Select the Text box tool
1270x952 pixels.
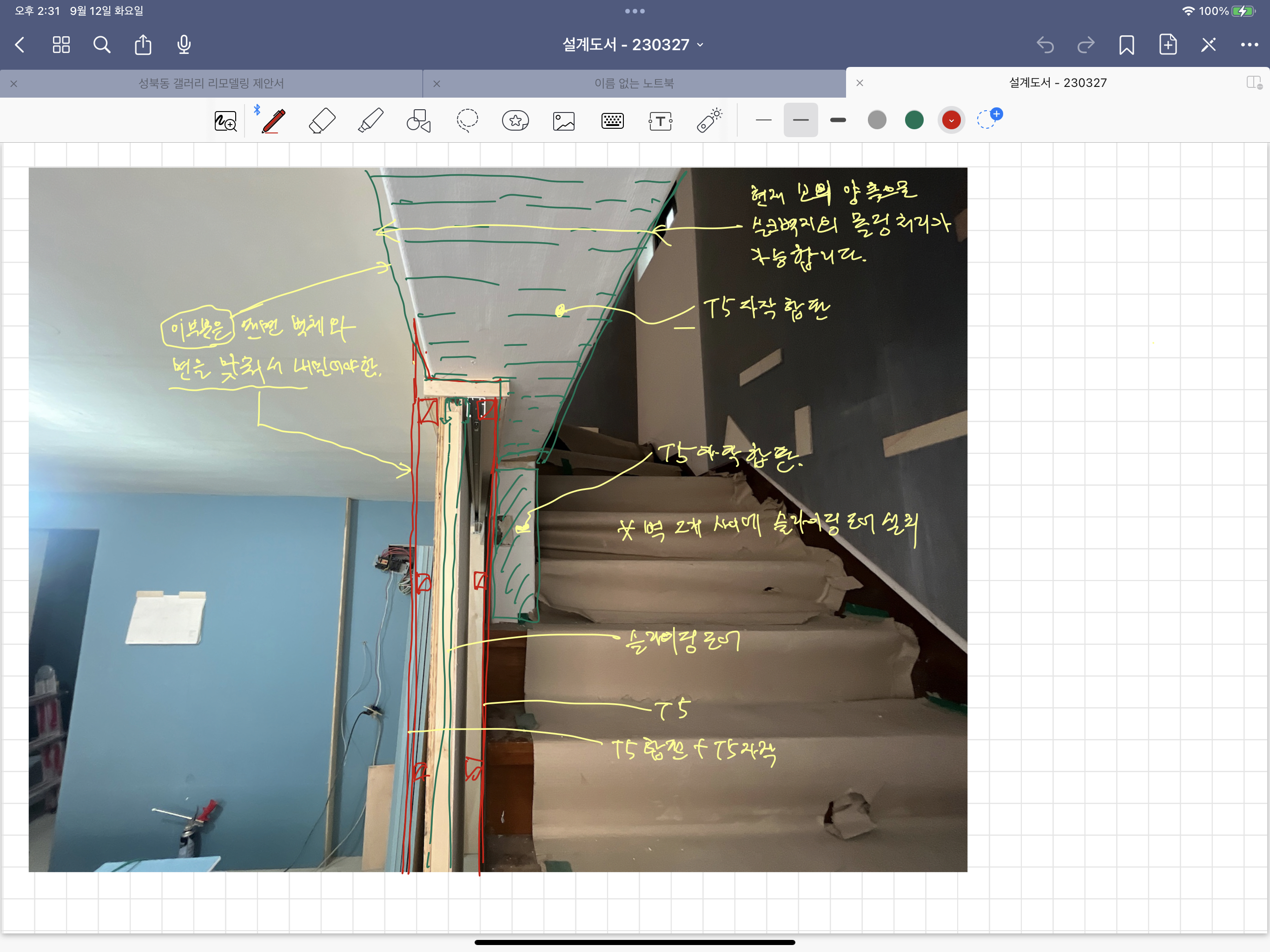click(x=660, y=120)
